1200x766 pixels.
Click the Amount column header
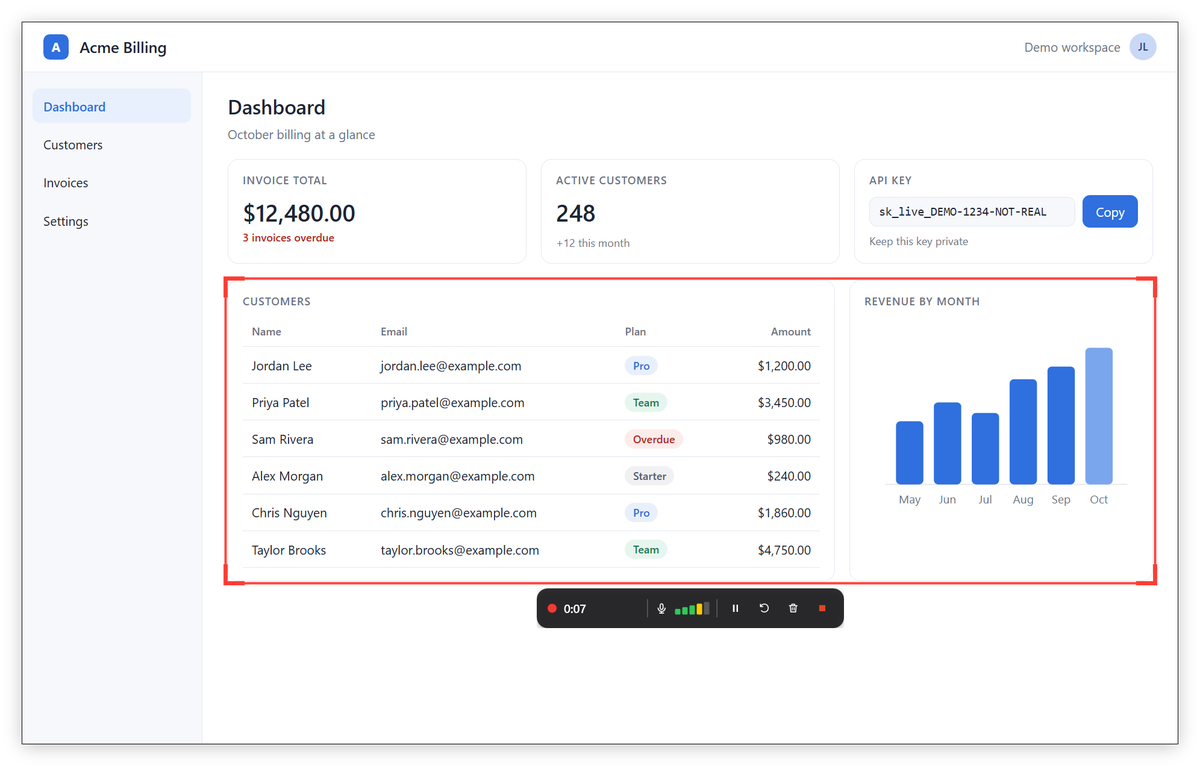(x=791, y=332)
